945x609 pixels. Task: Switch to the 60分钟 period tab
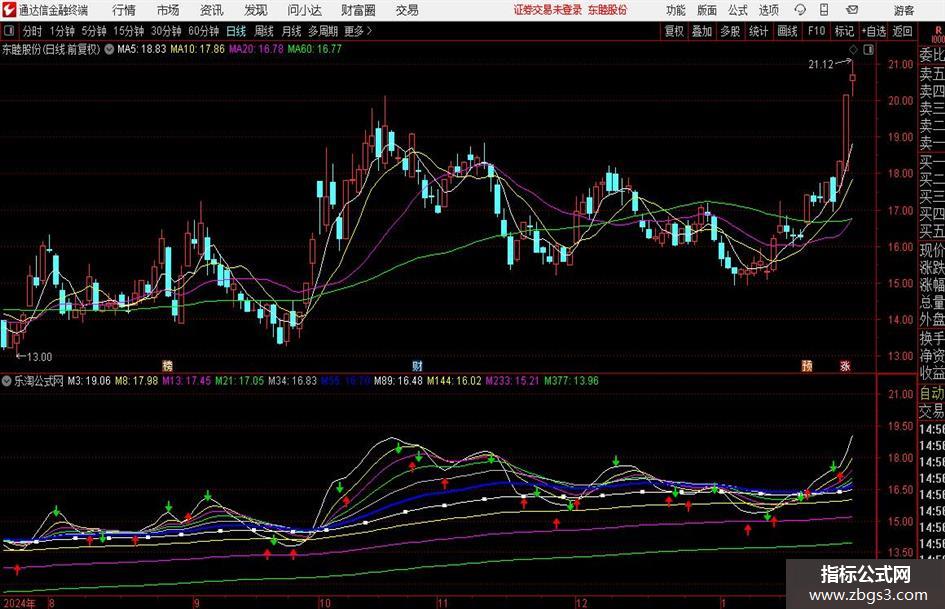pyautogui.click(x=204, y=31)
